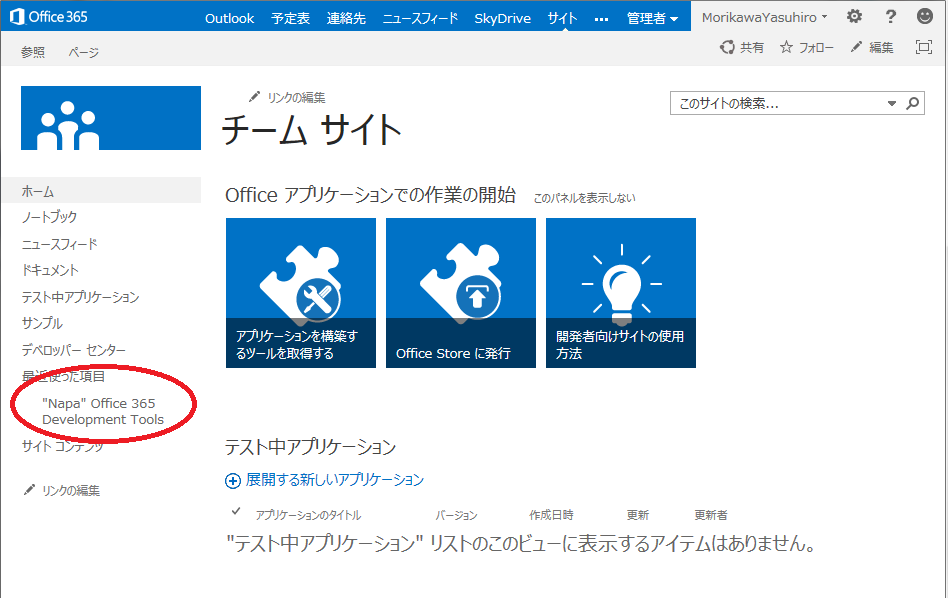Open "Napa" Office 365 Development Tools link
This screenshot has height=598, width=948.
point(98,411)
